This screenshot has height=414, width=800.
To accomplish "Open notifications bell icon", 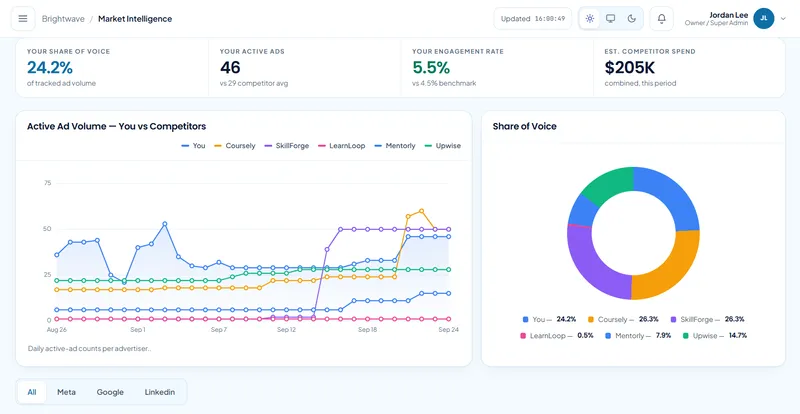I will 662,19.
